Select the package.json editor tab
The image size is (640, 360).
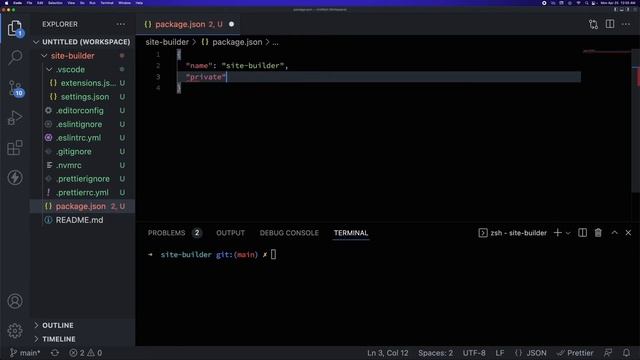[x=188, y=24]
